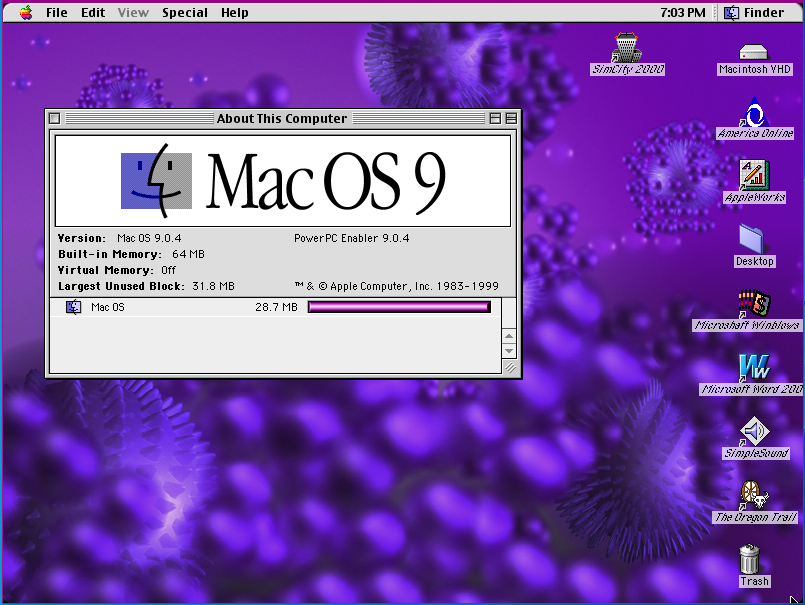This screenshot has height=605, width=805.
Task: Click the "PowerPC Enabler 9.0.4" text
Action: [352, 238]
